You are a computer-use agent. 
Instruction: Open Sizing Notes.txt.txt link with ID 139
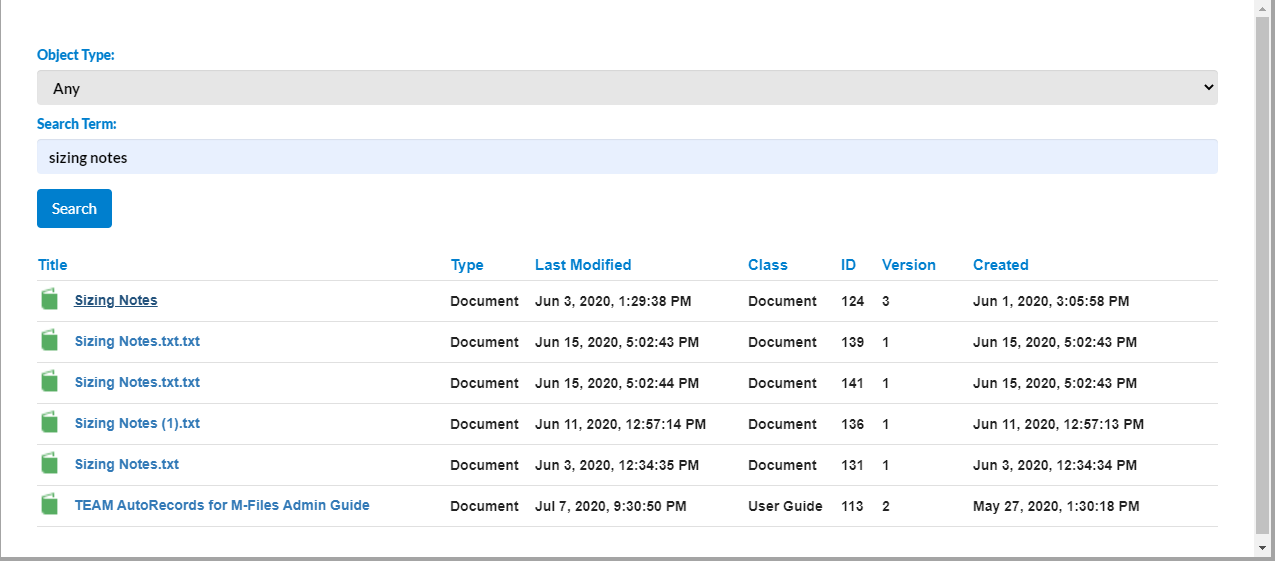pos(137,341)
